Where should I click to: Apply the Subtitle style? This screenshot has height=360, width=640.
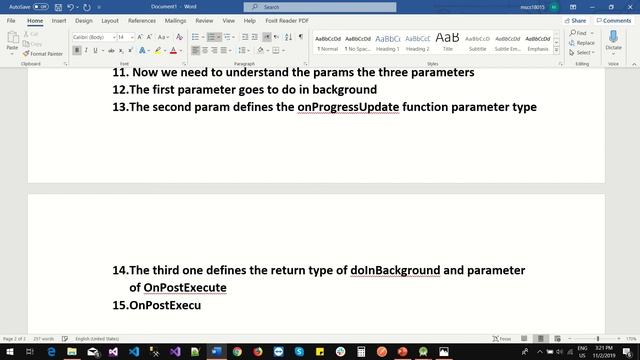pos(478,42)
